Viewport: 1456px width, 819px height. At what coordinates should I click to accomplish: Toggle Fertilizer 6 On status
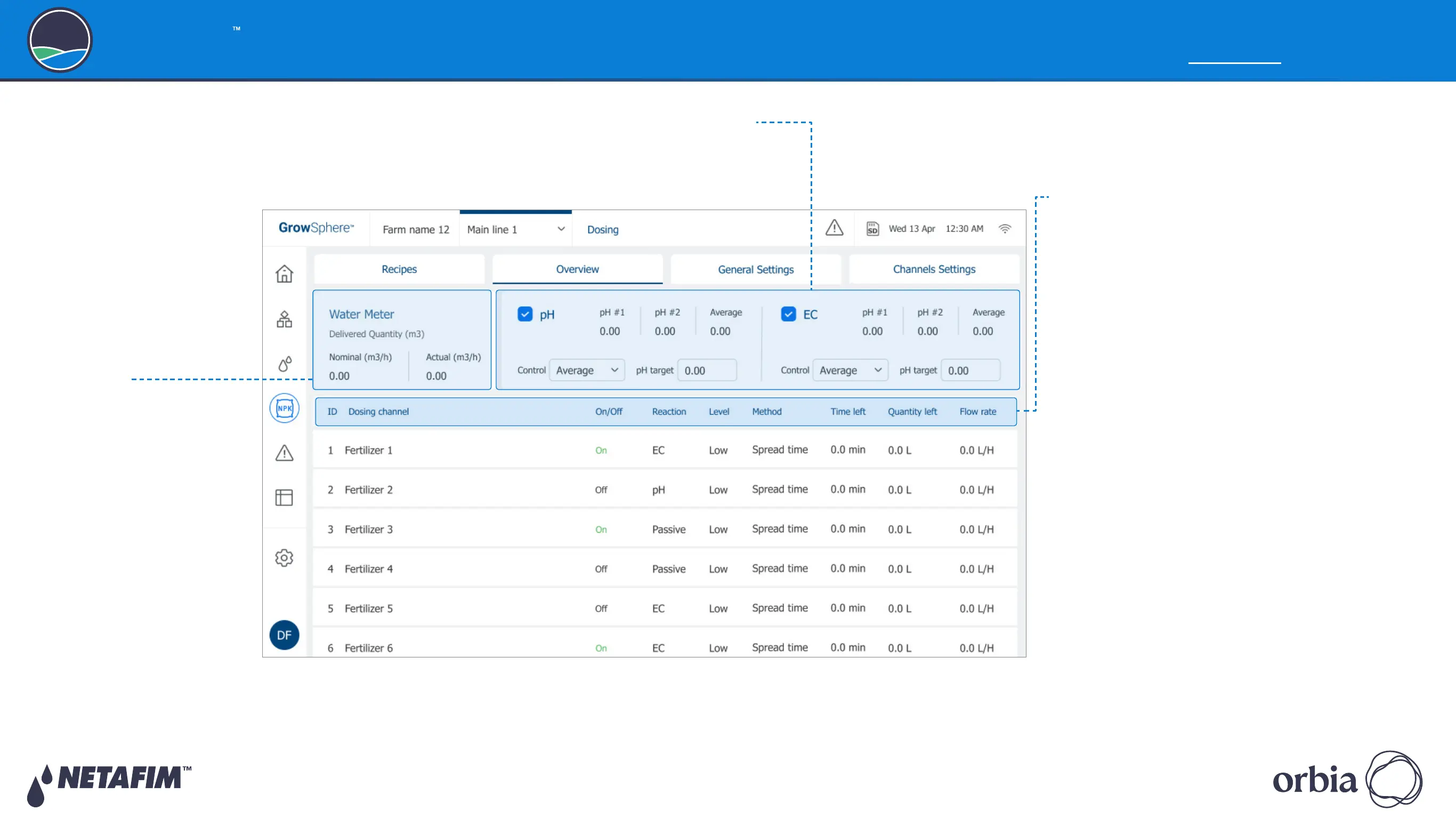[x=601, y=648]
